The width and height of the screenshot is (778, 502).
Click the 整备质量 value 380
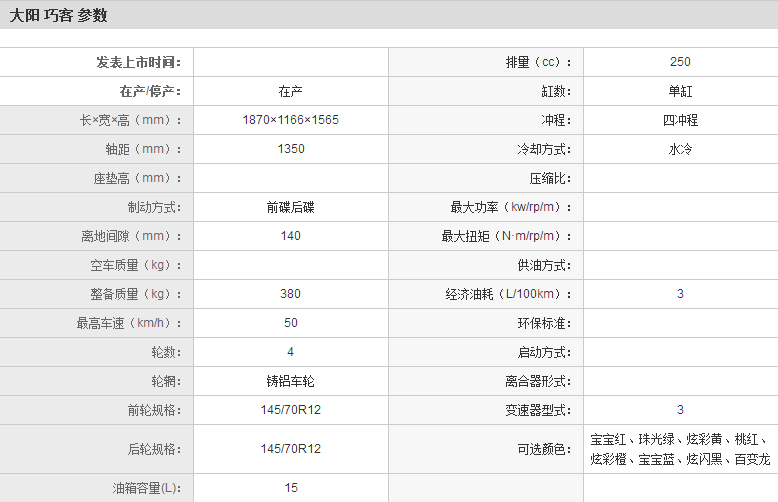click(290, 294)
